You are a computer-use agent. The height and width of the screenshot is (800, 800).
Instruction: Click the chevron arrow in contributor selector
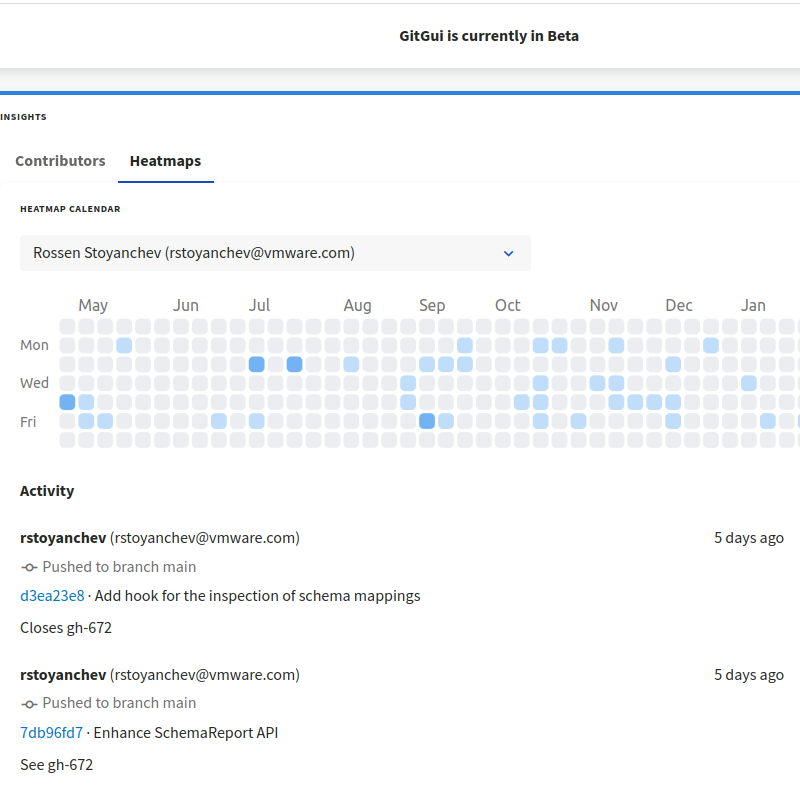[508, 253]
